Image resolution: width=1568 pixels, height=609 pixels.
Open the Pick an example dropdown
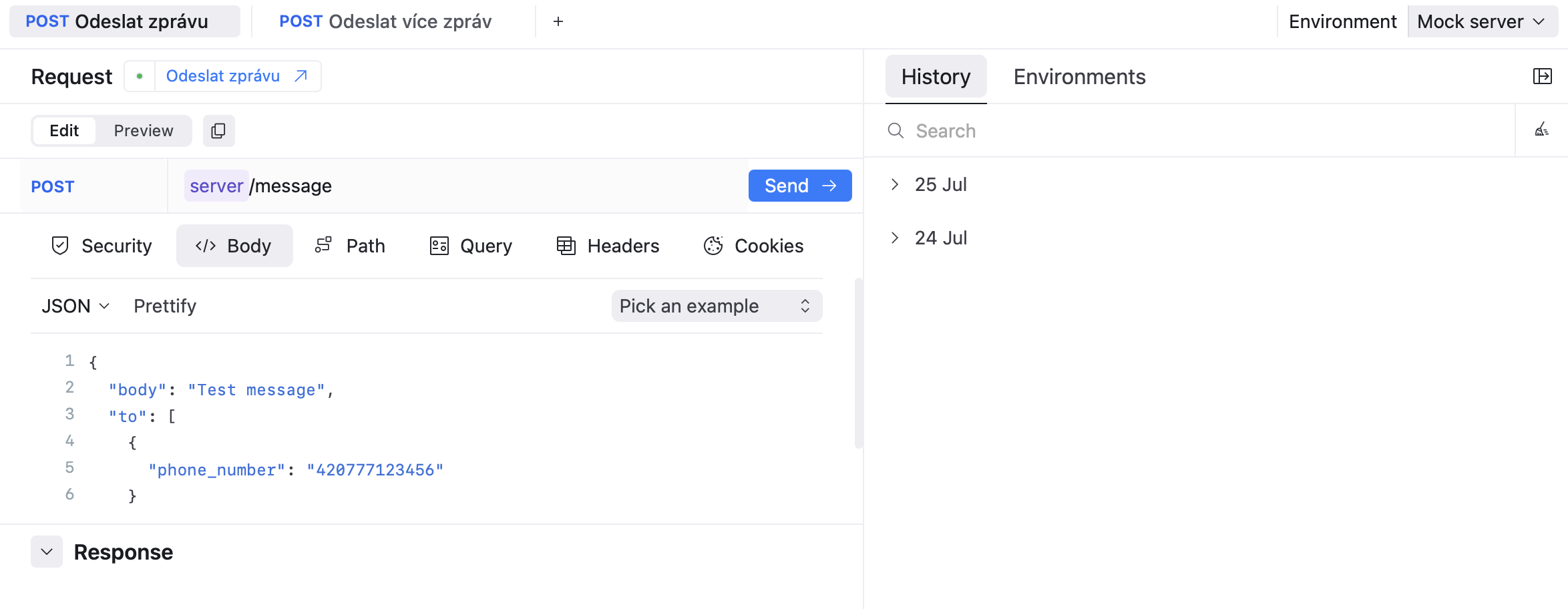716,306
